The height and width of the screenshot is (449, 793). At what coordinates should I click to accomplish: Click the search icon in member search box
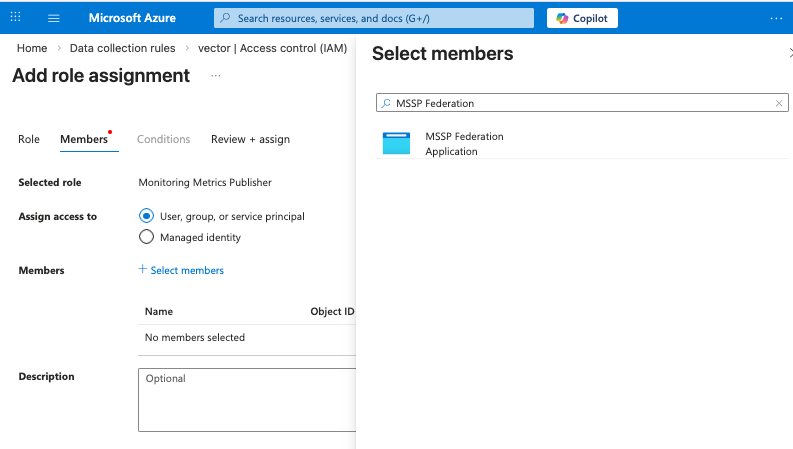coord(386,103)
